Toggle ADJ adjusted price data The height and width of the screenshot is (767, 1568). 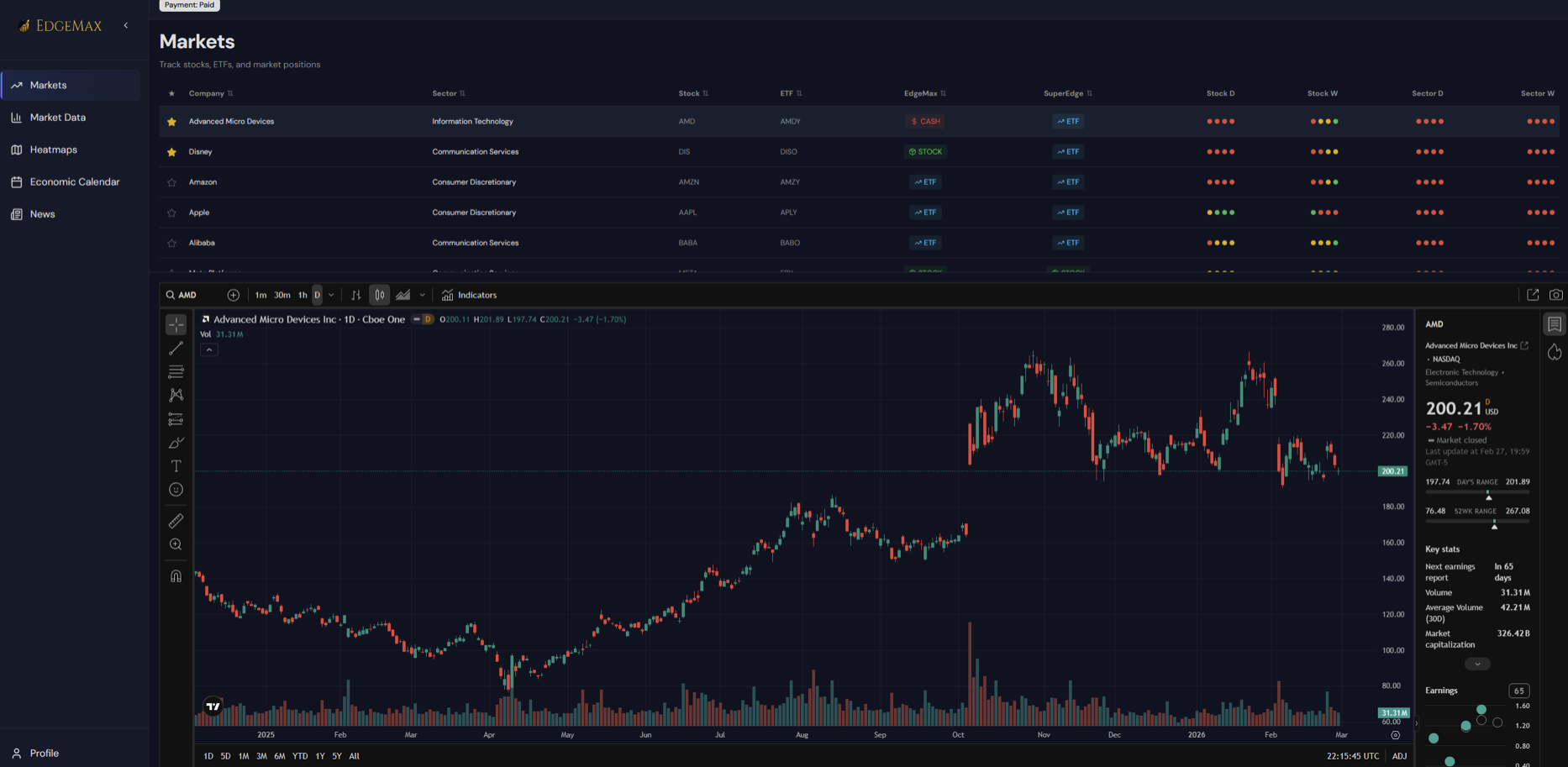pyautogui.click(x=1398, y=755)
